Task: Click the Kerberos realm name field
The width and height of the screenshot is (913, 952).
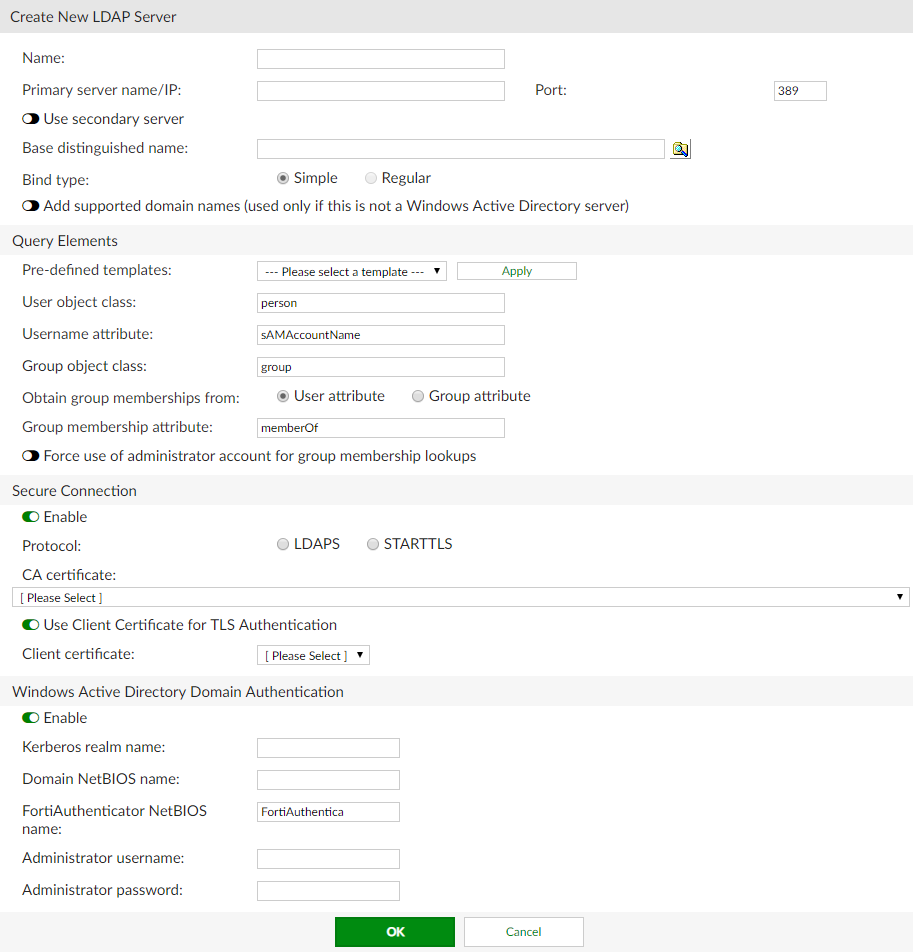Action: tap(328, 747)
